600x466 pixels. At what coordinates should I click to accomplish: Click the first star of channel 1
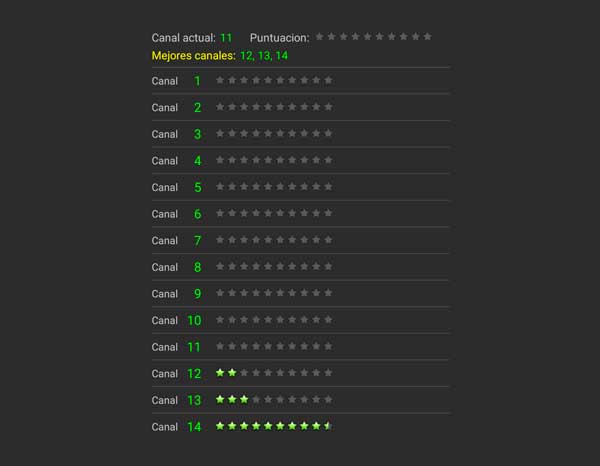coord(221,80)
